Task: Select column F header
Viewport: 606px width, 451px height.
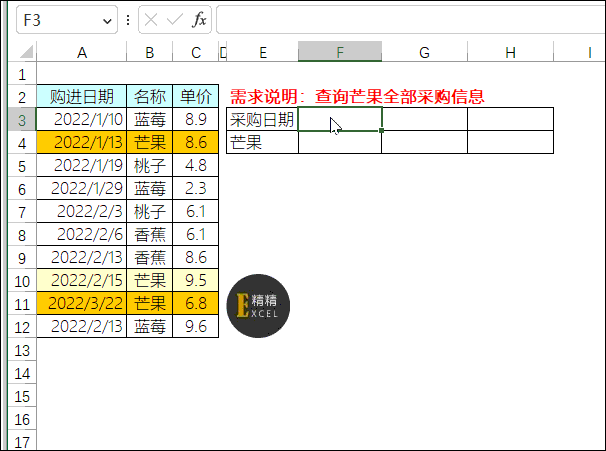Action: click(x=340, y=52)
